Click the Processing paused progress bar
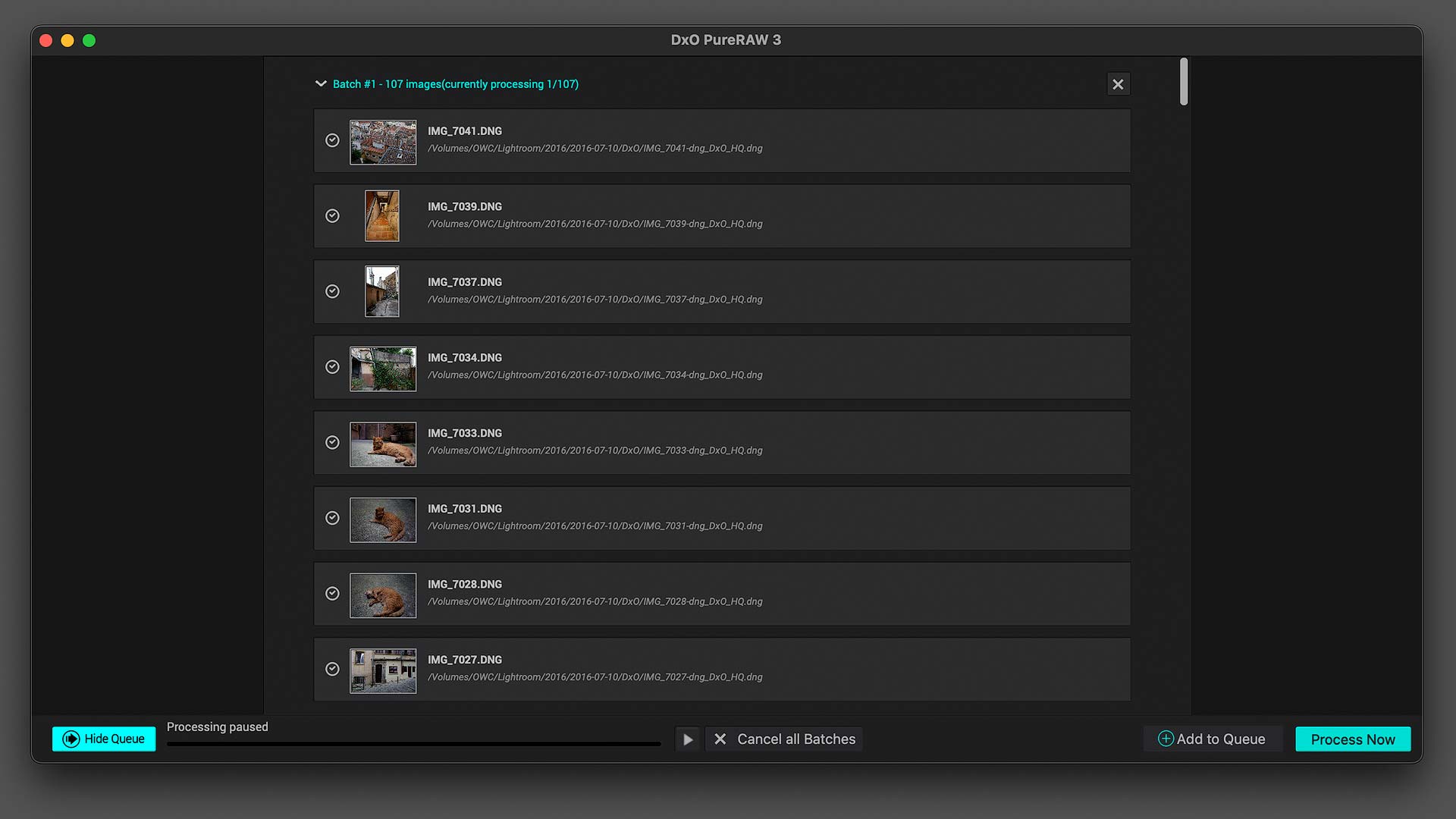 (414, 744)
